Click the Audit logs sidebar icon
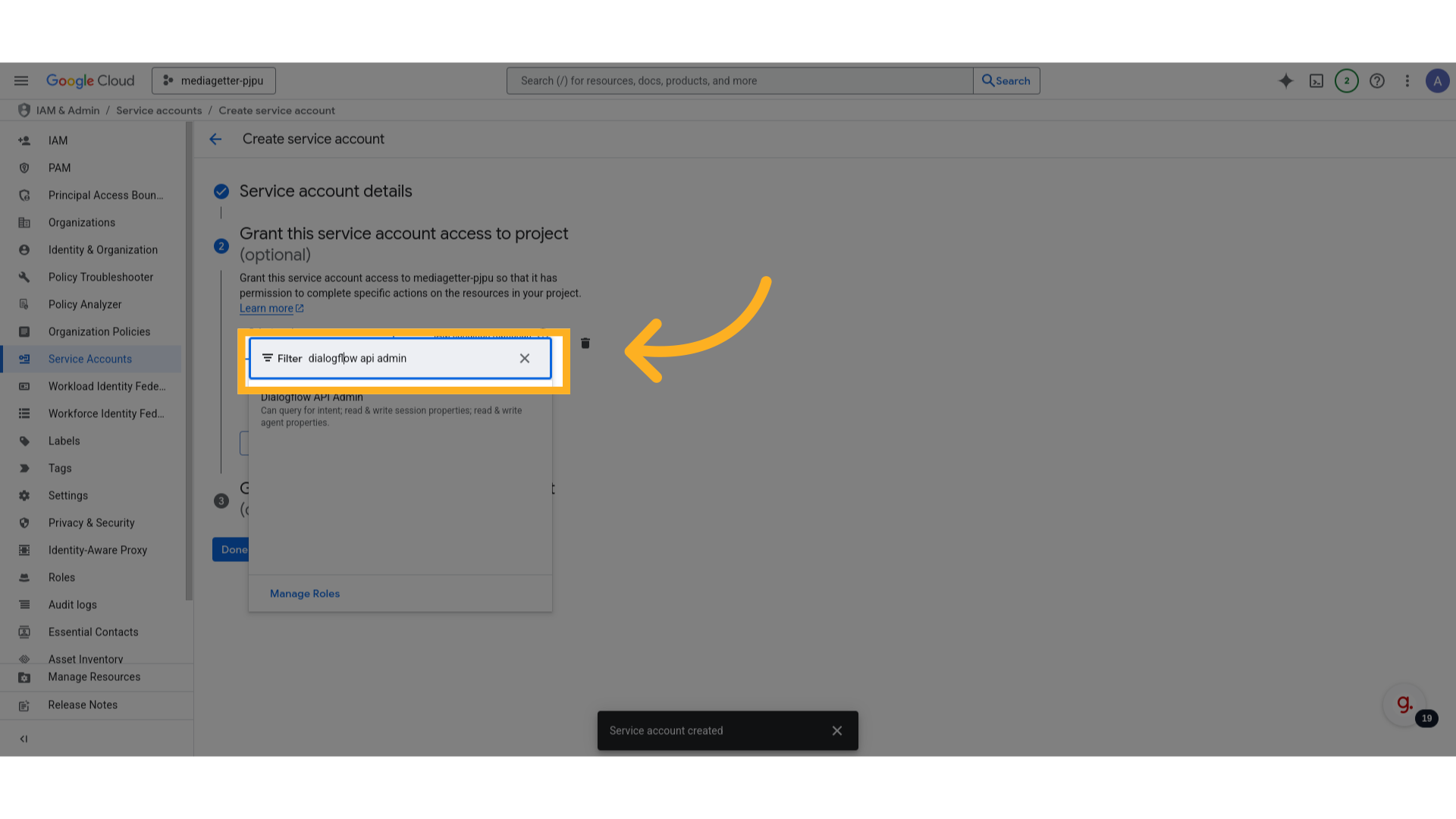Image resolution: width=1456 pixels, height=819 pixels. coord(24,604)
